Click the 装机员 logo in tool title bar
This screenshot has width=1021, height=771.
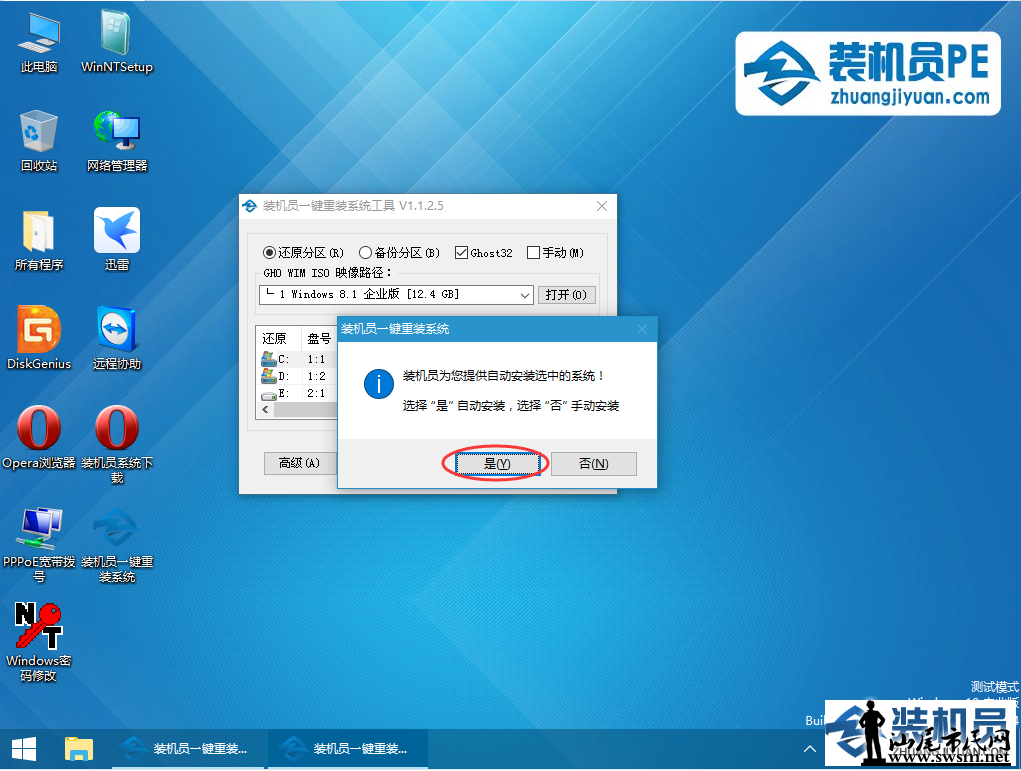[250, 206]
